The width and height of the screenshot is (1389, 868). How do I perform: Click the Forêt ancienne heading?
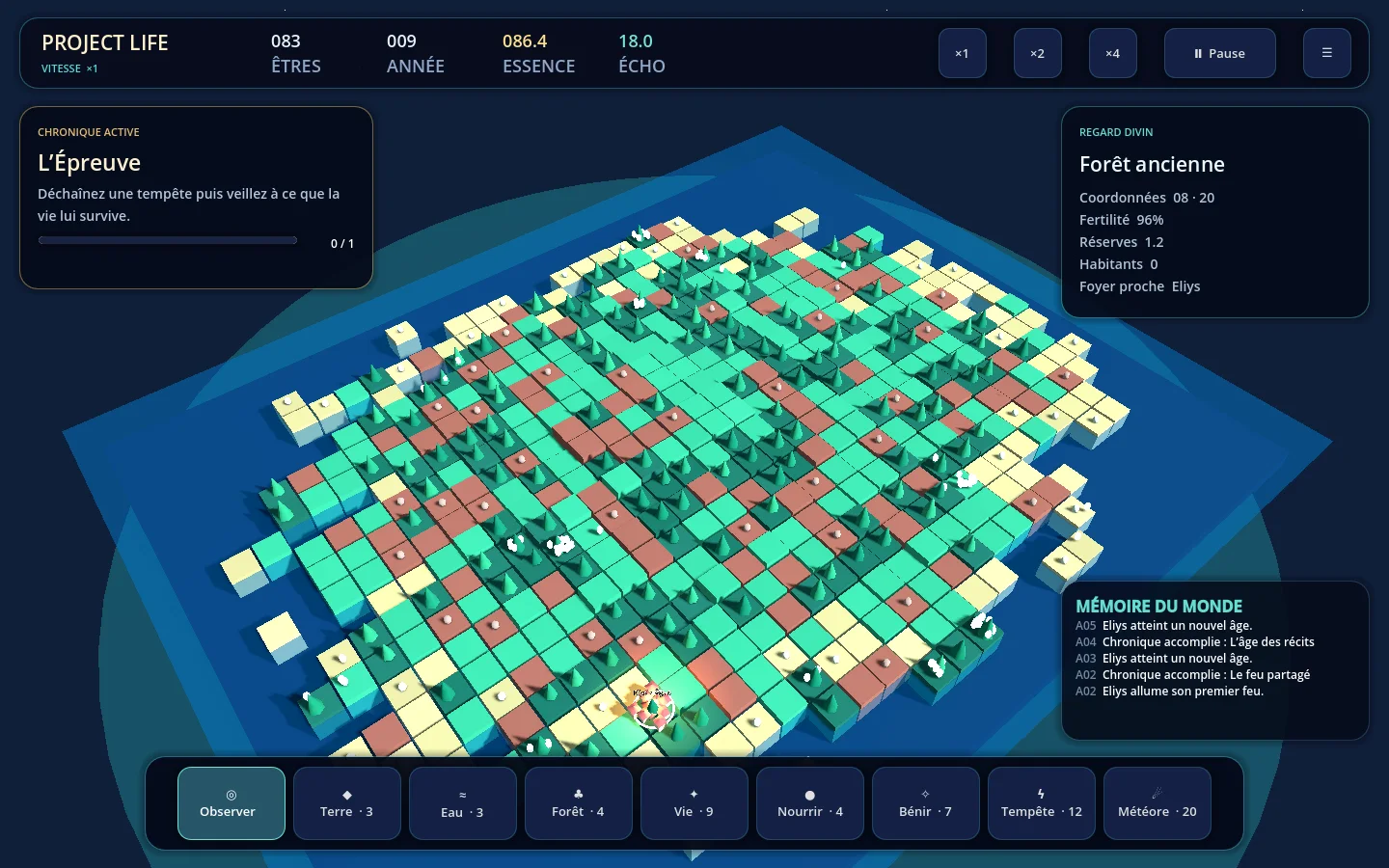1152,164
